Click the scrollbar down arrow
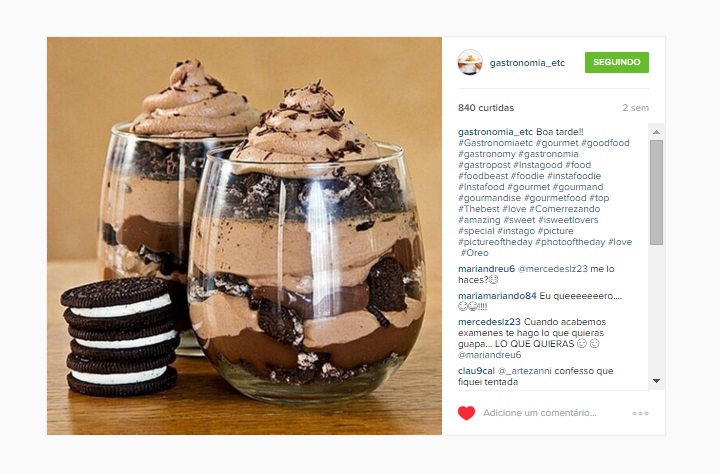 tap(656, 381)
